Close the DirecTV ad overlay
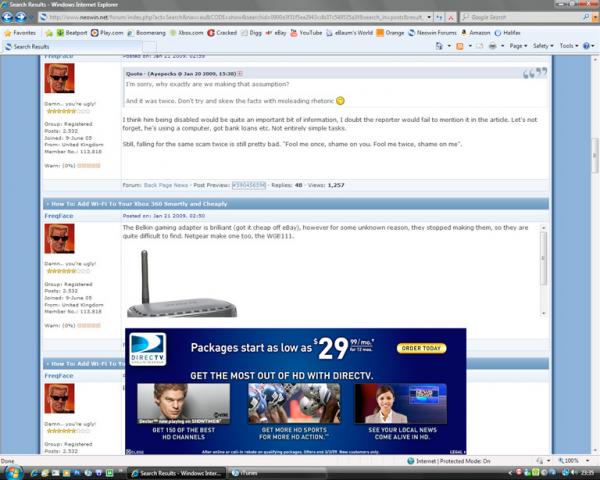This screenshot has width=600, height=480. point(135,452)
